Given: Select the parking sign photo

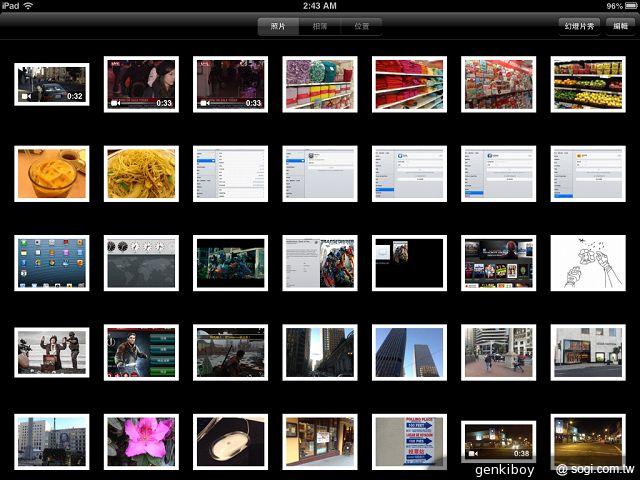Looking at the screenshot, I should 408,442.
